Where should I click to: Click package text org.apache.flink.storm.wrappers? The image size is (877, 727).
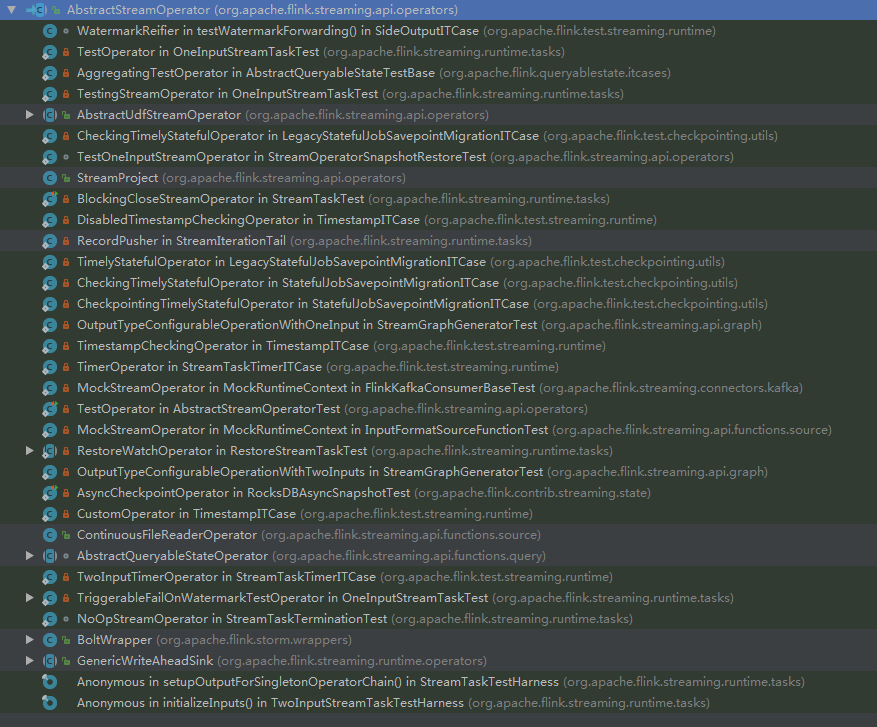(x=254, y=640)
